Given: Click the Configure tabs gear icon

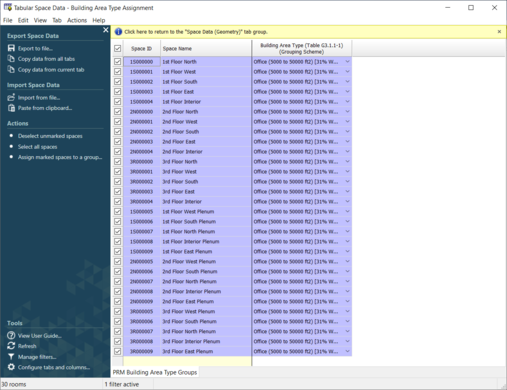Looking at the screenshot, I should (11, 367).
